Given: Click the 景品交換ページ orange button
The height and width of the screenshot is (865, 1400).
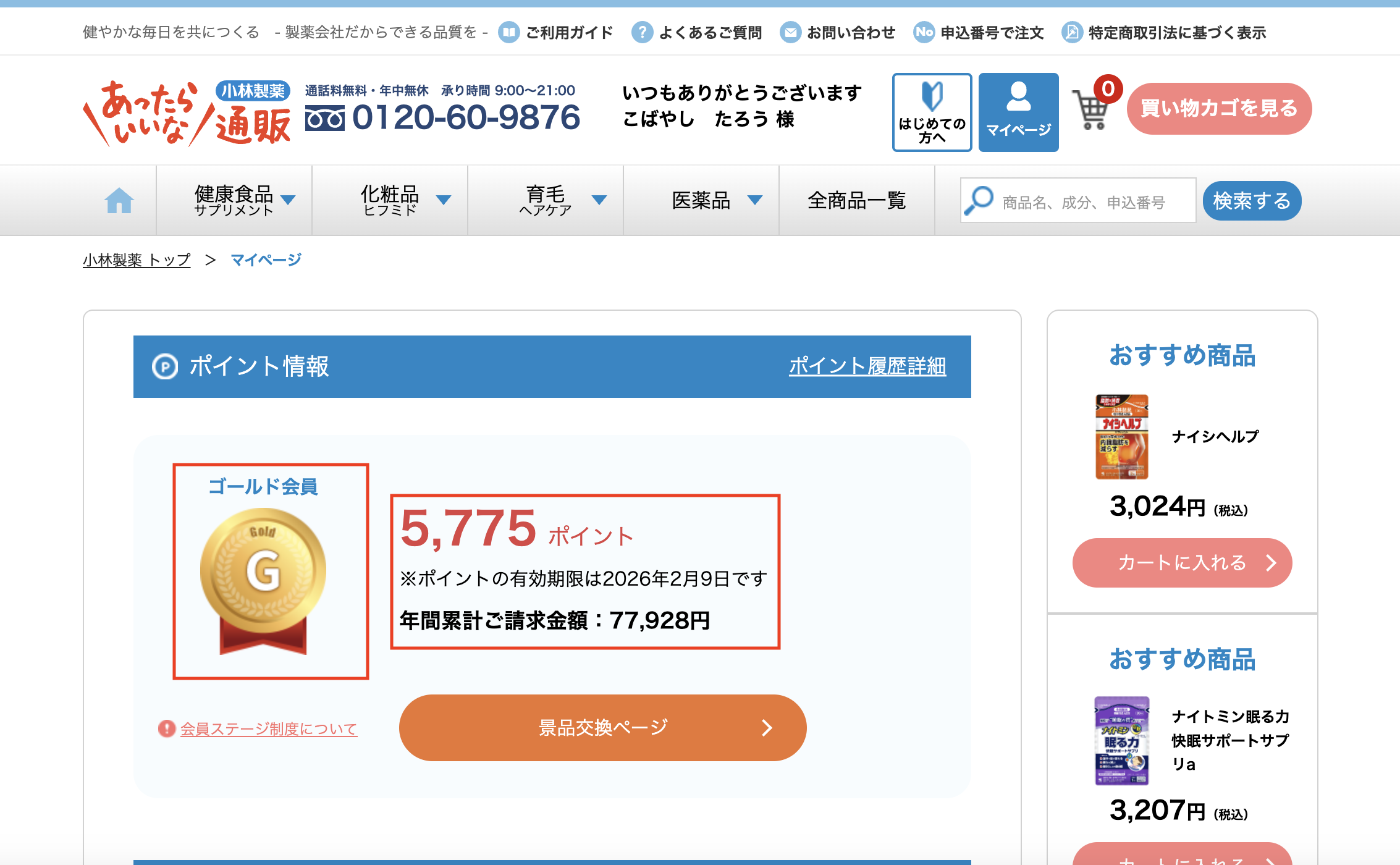Looking at the screenshot, I should pyautogui.click(x=602, y=728).
